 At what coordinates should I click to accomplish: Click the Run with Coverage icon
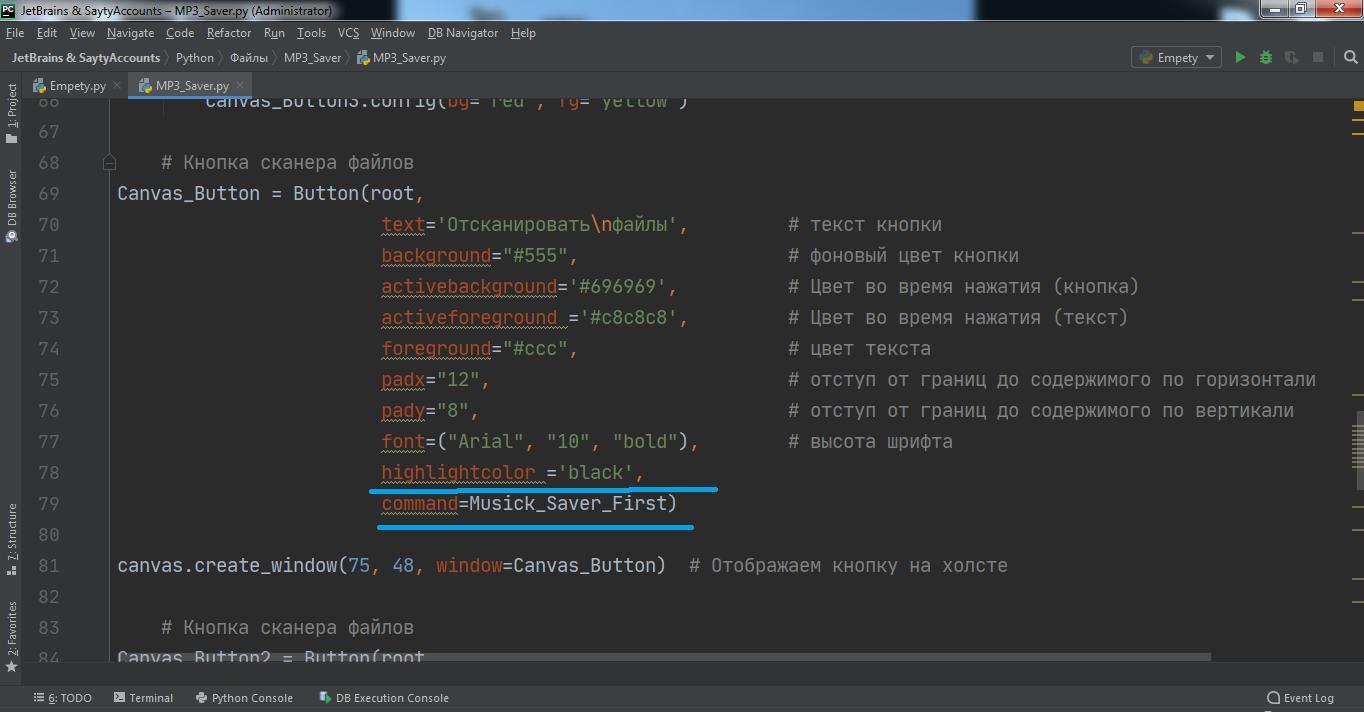[x=1292, y=58]
